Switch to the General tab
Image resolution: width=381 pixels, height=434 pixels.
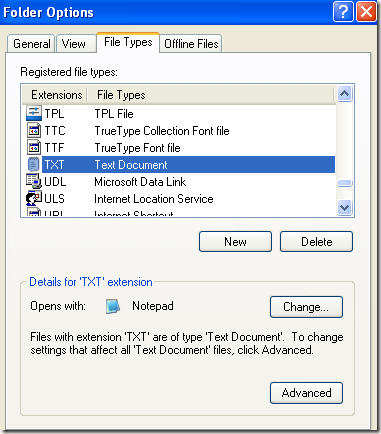31,44
